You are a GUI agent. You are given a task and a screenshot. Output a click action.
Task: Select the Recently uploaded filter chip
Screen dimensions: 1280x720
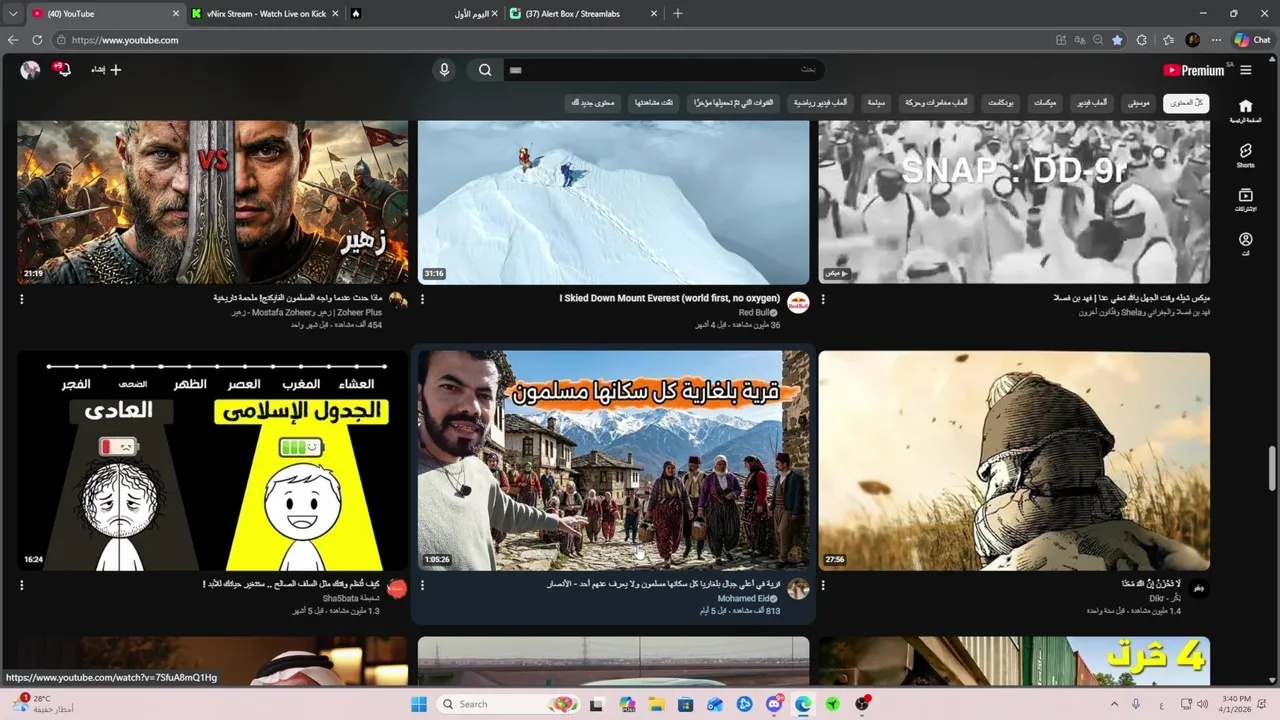point(734,103)
